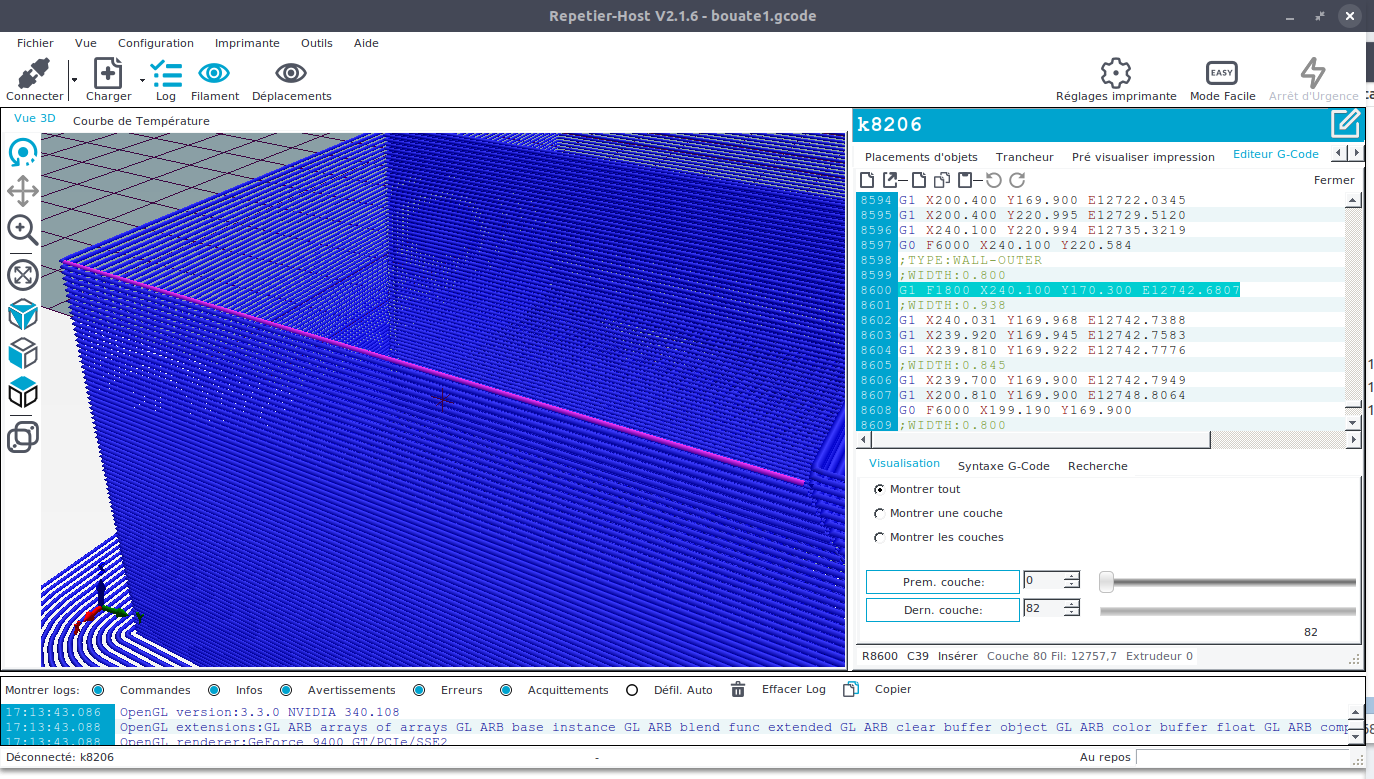This screenshot has width=1374, height=779.
Task: Increment the Dern. couche spinner value
Action: (x=1072, y=604)
